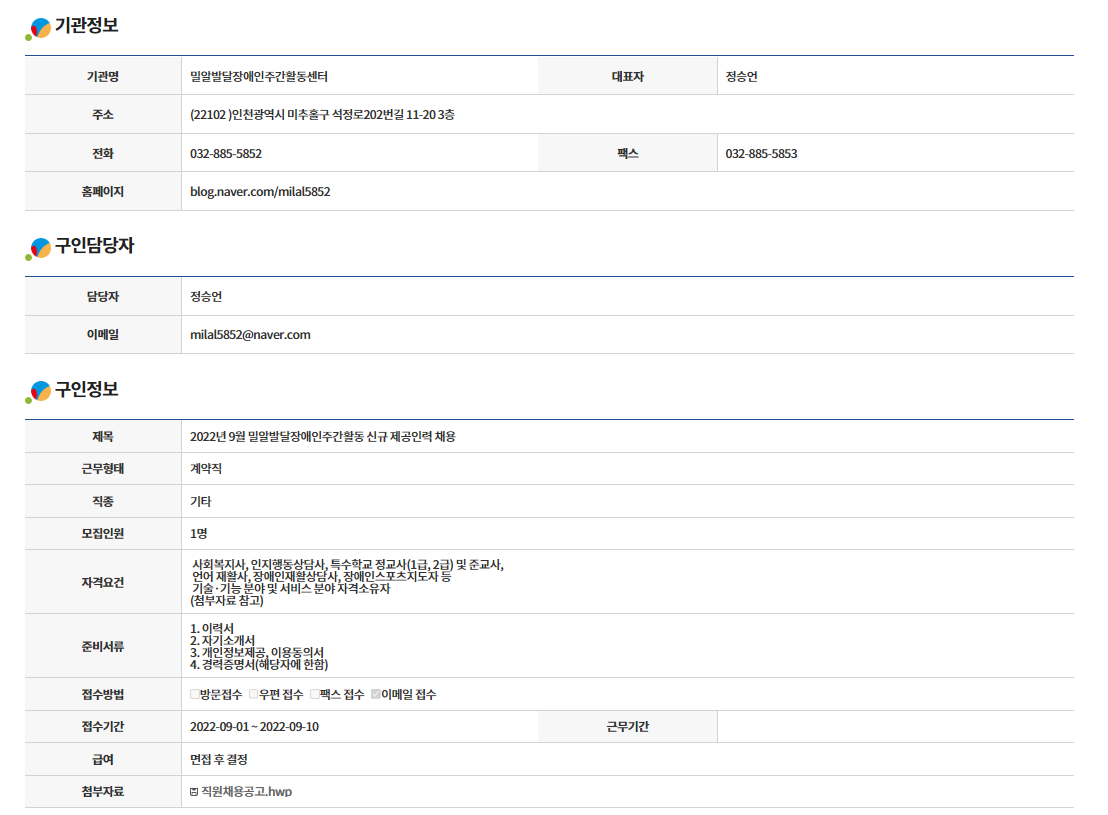1108x815 pixels.
Task: Click the 이메일 row label
Action: coord(102,335)
